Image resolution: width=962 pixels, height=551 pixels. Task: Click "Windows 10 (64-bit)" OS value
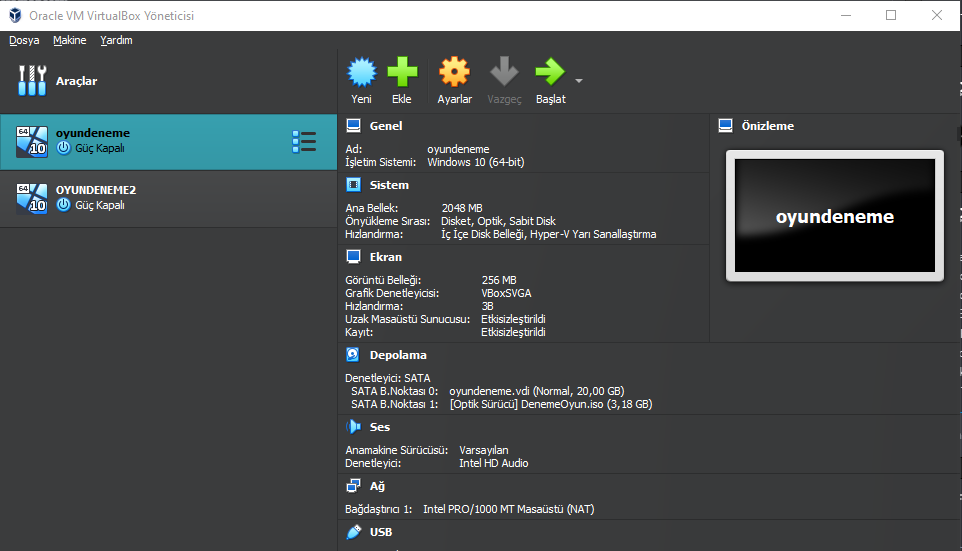pos(475,162)
